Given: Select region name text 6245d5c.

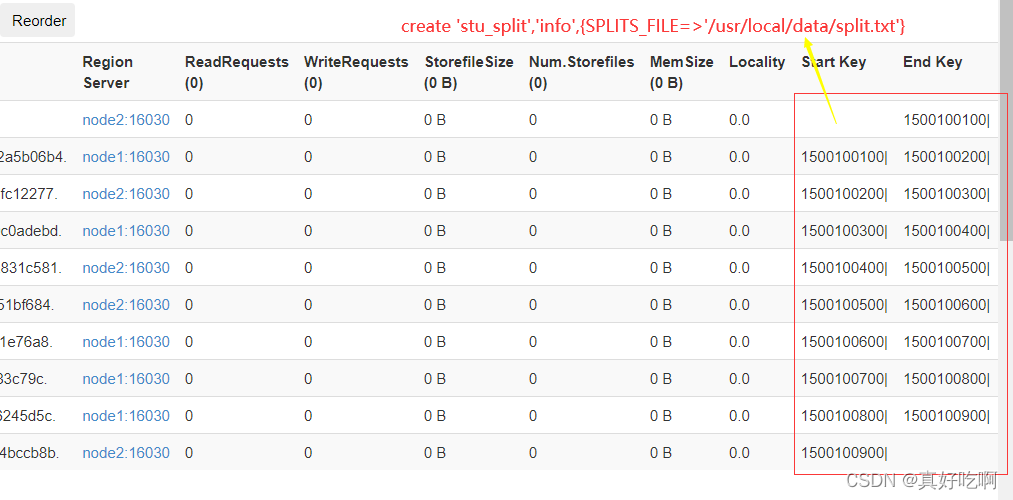Looking at the screenshot, I should [28, 415].
